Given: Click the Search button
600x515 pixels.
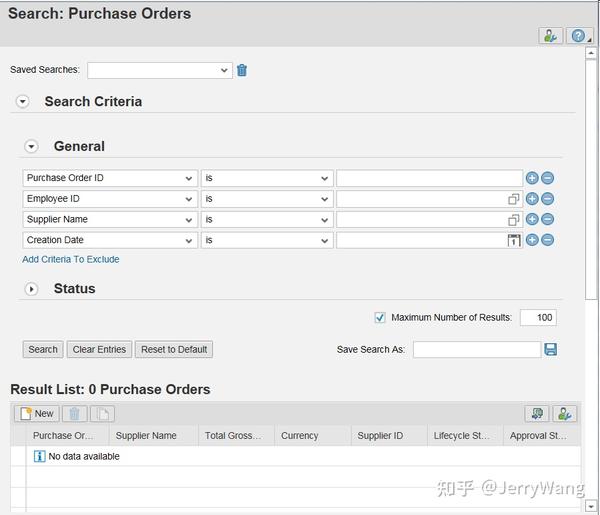Looking at the screenshot, I should [x=43, y=349].
